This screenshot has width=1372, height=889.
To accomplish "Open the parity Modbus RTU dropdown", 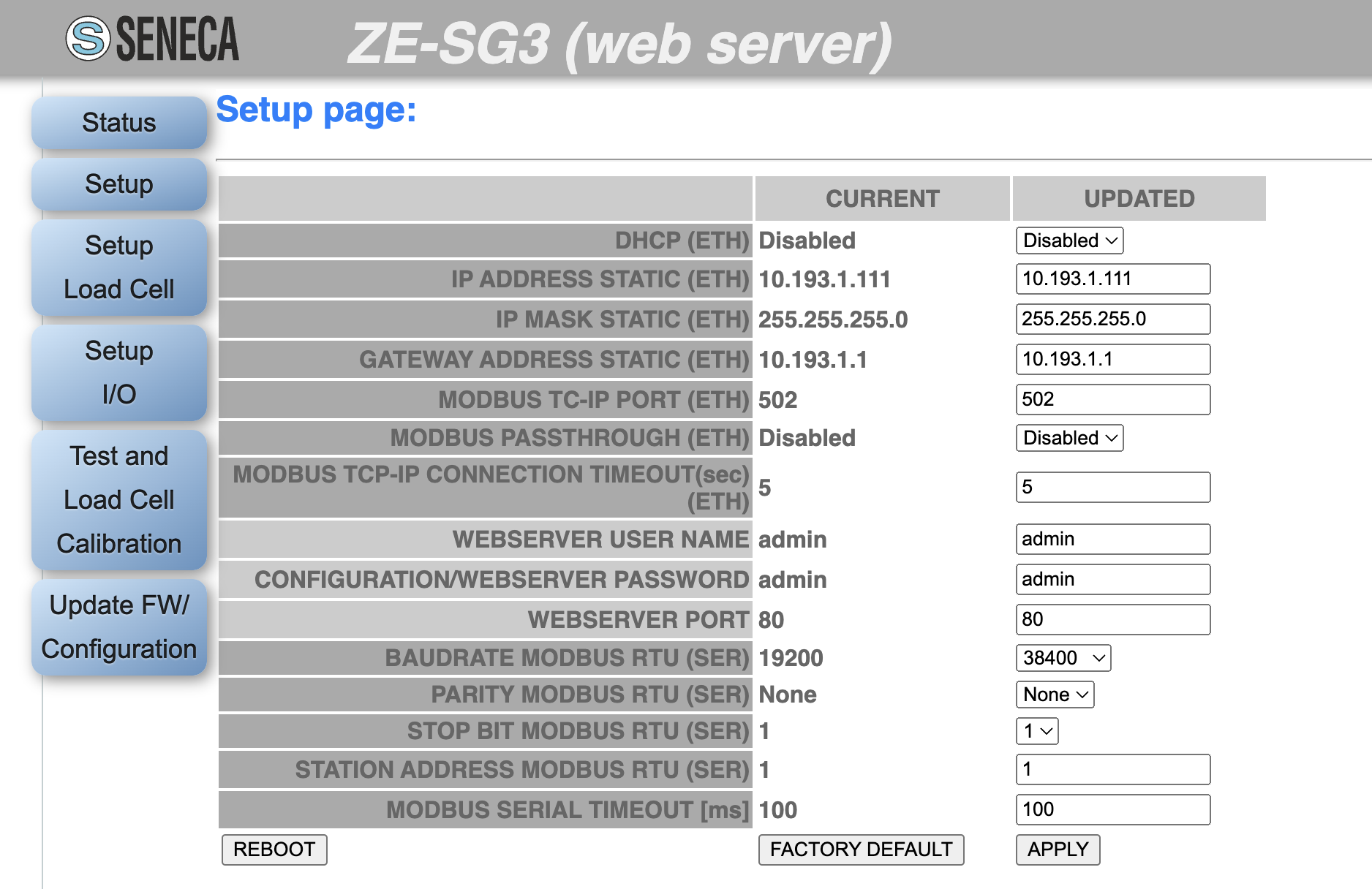I will tap(1055, 695).
